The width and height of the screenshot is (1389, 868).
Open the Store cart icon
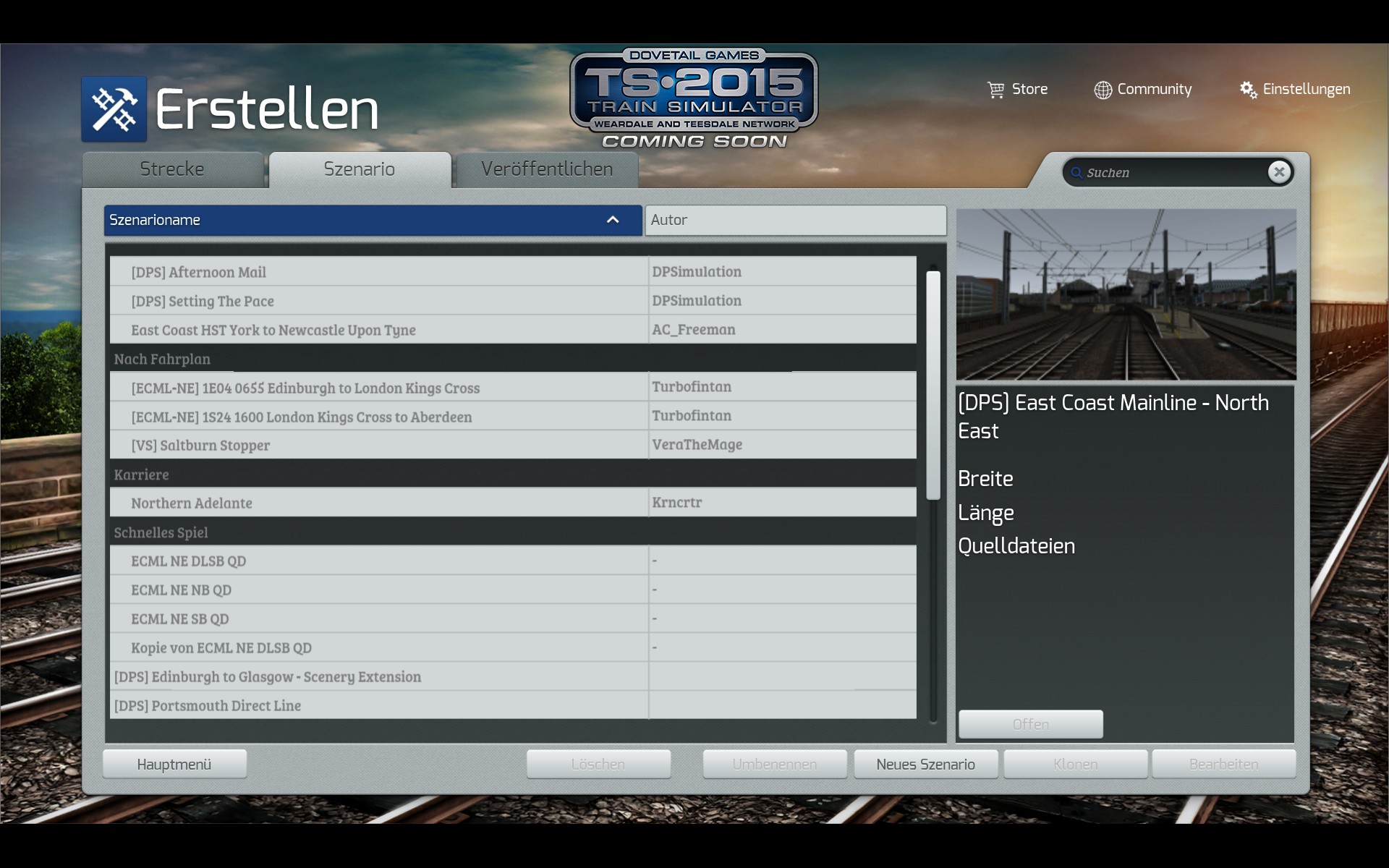[x=996, y=90]
